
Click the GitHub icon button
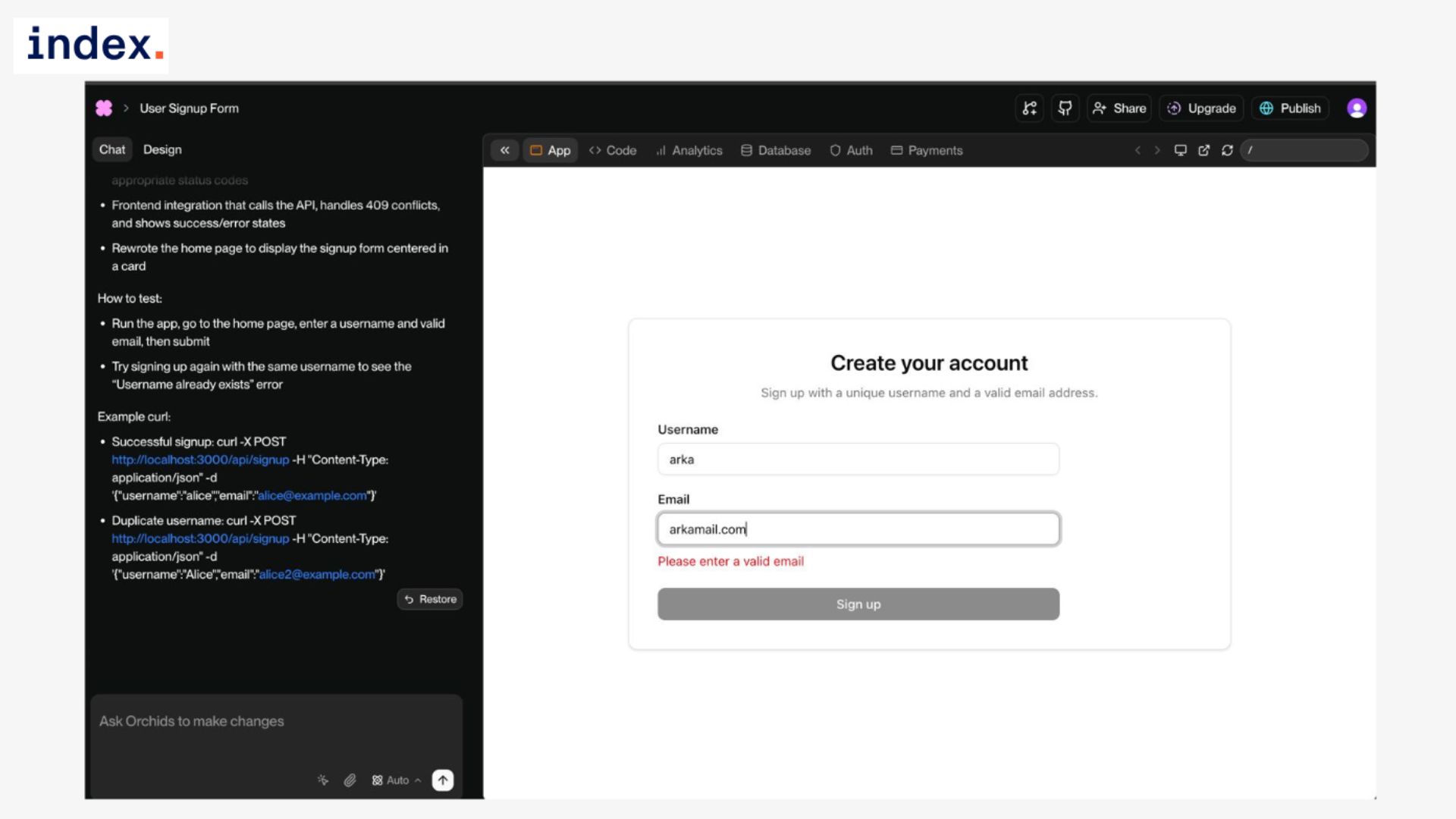click(x=1065, y=108)
